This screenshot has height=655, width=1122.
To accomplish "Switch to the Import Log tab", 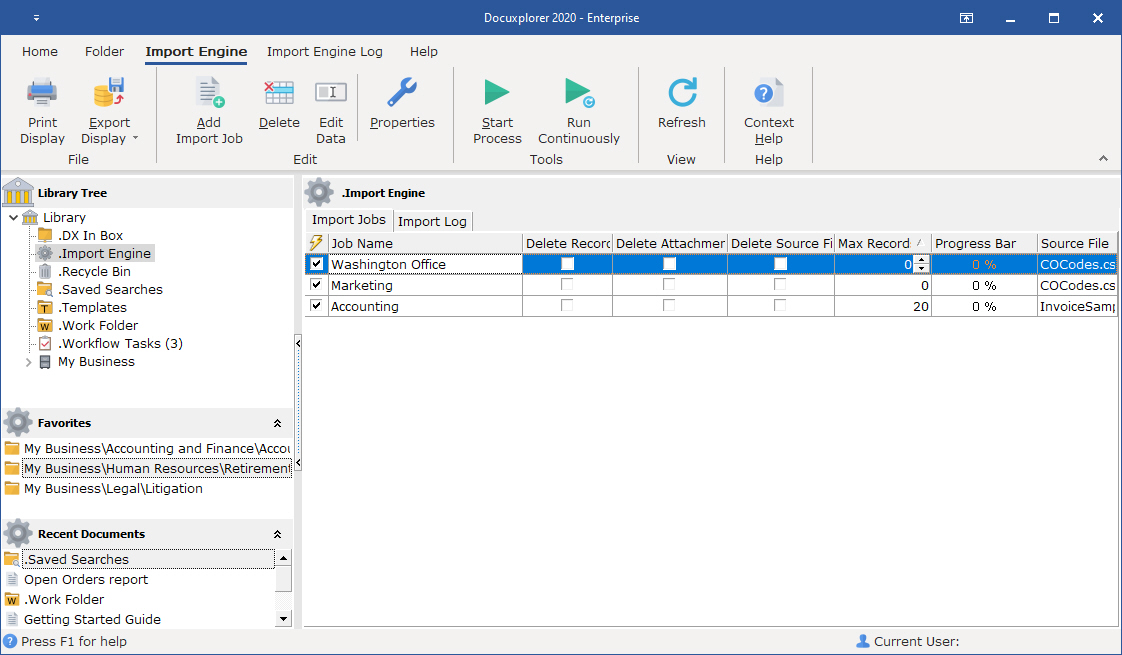I will tap(432, 221).
